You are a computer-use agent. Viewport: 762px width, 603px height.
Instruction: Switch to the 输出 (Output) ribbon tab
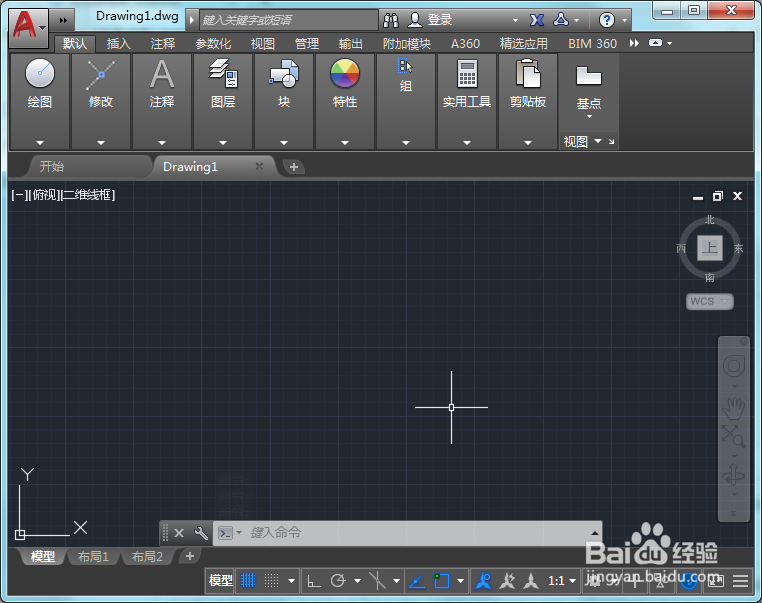pos(350,44)
